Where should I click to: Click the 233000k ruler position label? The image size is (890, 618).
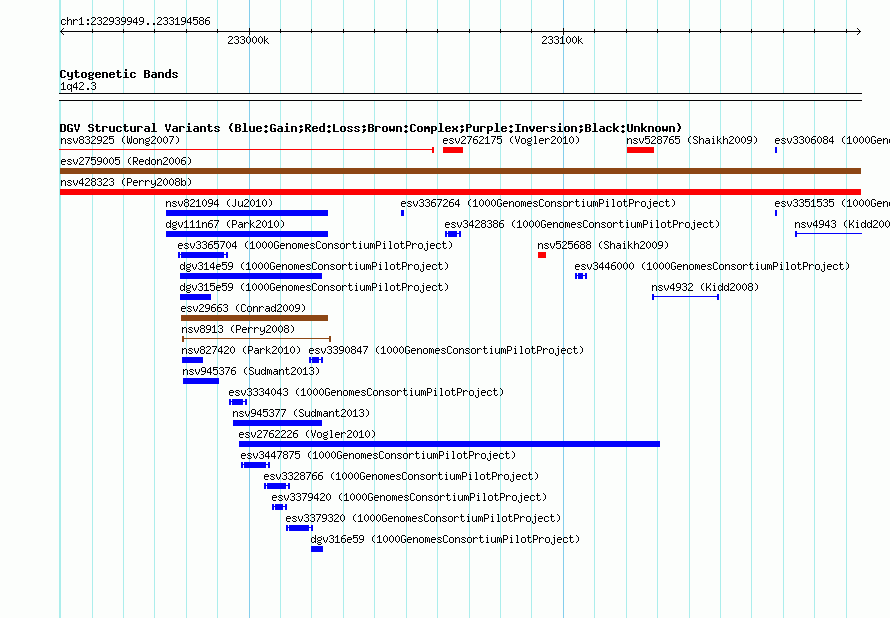[x=248, y=40]
